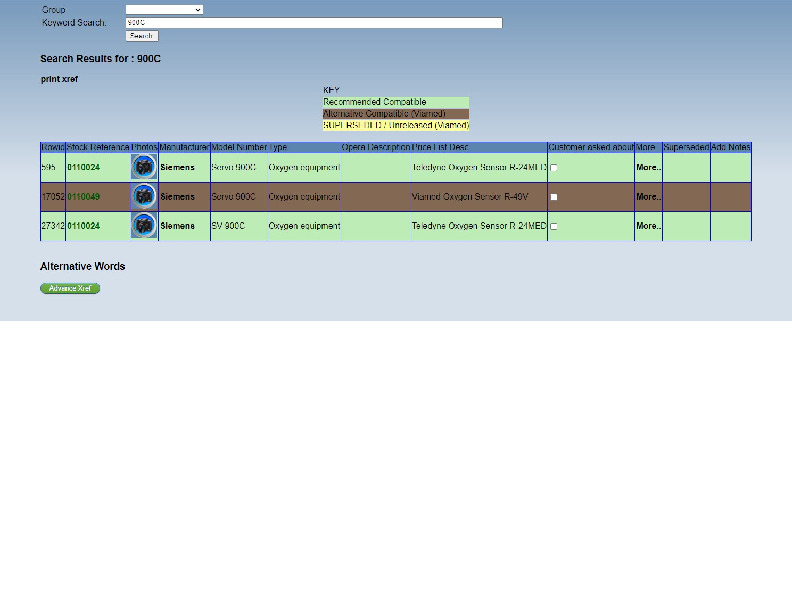Click the Recommended Compatible green key swatch
Viewport: 792px width, 612px height.
click(x=395, y=102)
